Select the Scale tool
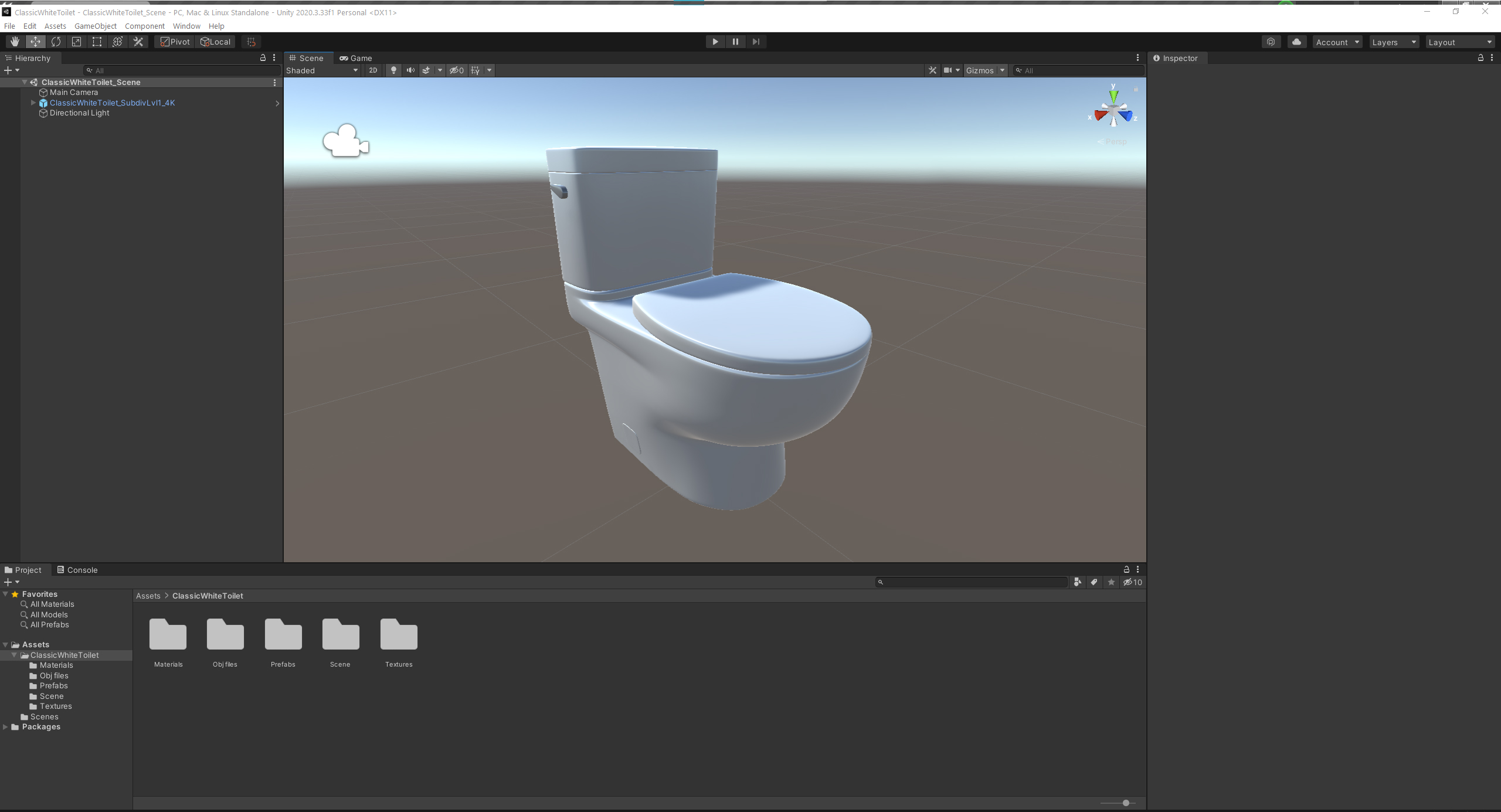This screenshot has width=1501, height=812. click(x=76, y=42)
